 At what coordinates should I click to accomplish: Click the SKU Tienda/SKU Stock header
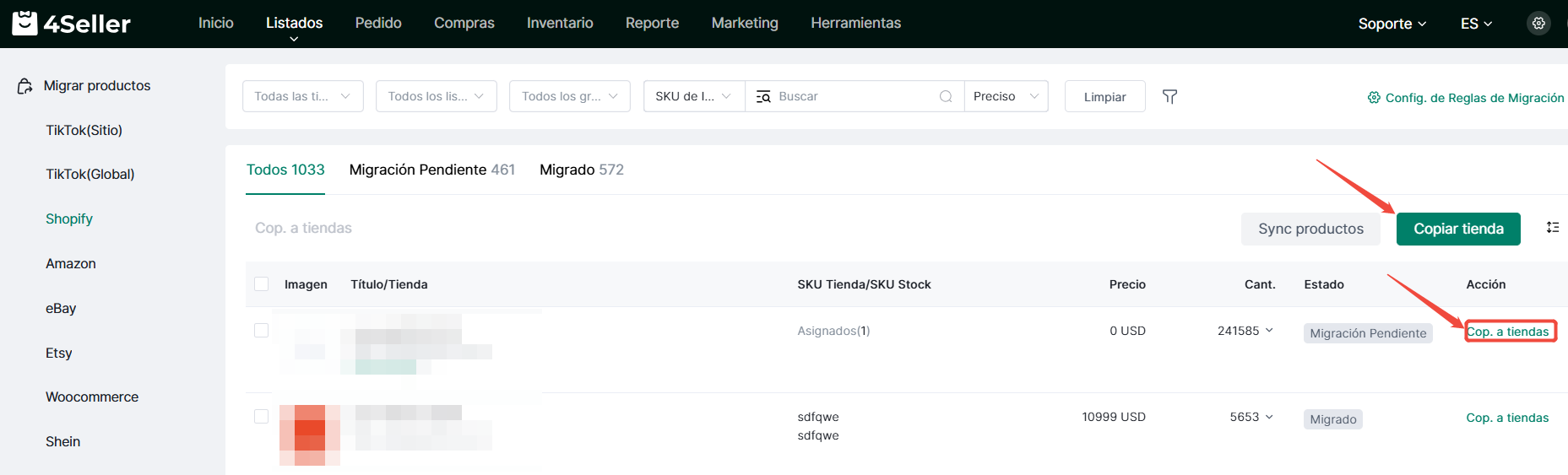click(864, 284)
